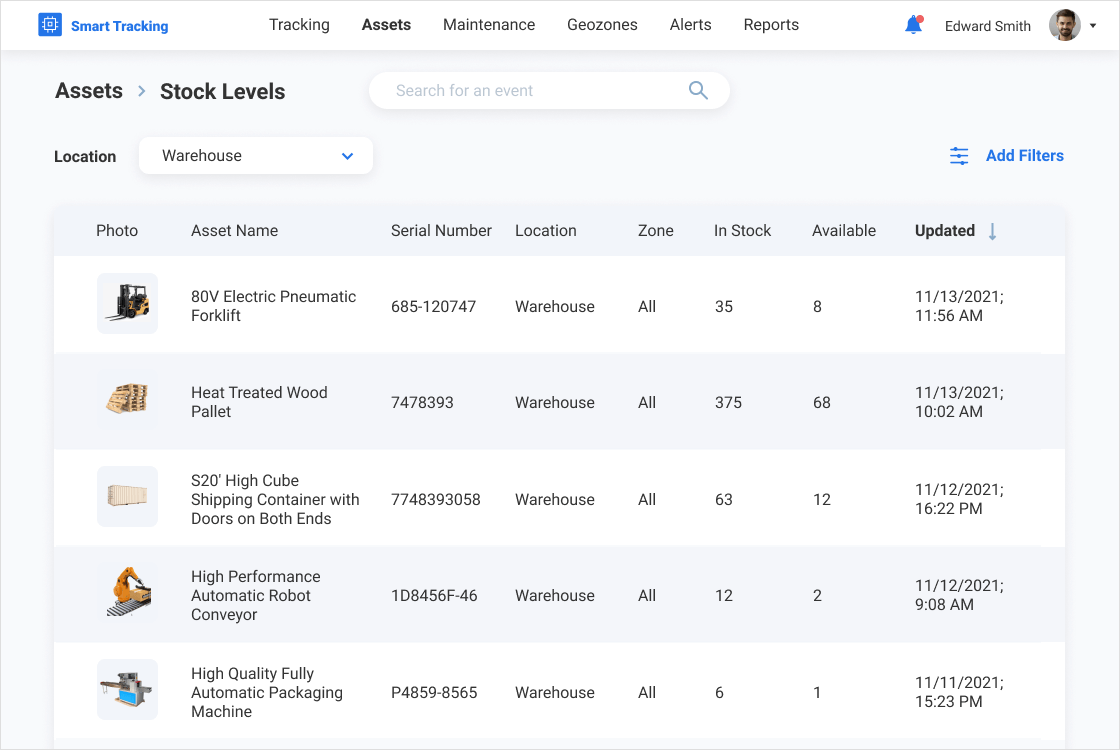This screenshot has height=750, width=1120.
Task: Open the notifications bell
Action: [913, 25]
